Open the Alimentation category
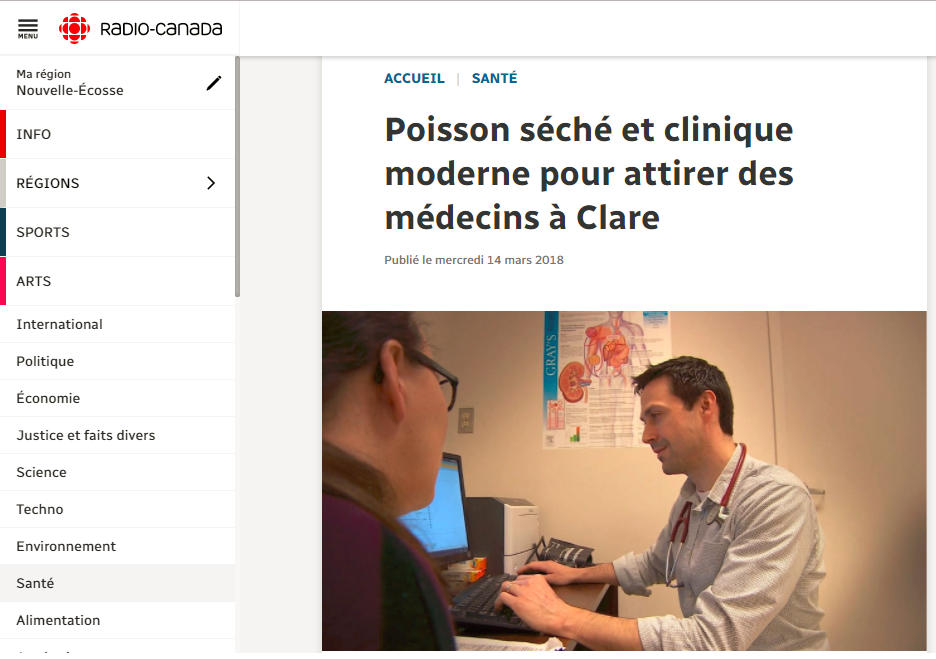The image size is (936, 659). pyautogui.click(x=118, y=620)
